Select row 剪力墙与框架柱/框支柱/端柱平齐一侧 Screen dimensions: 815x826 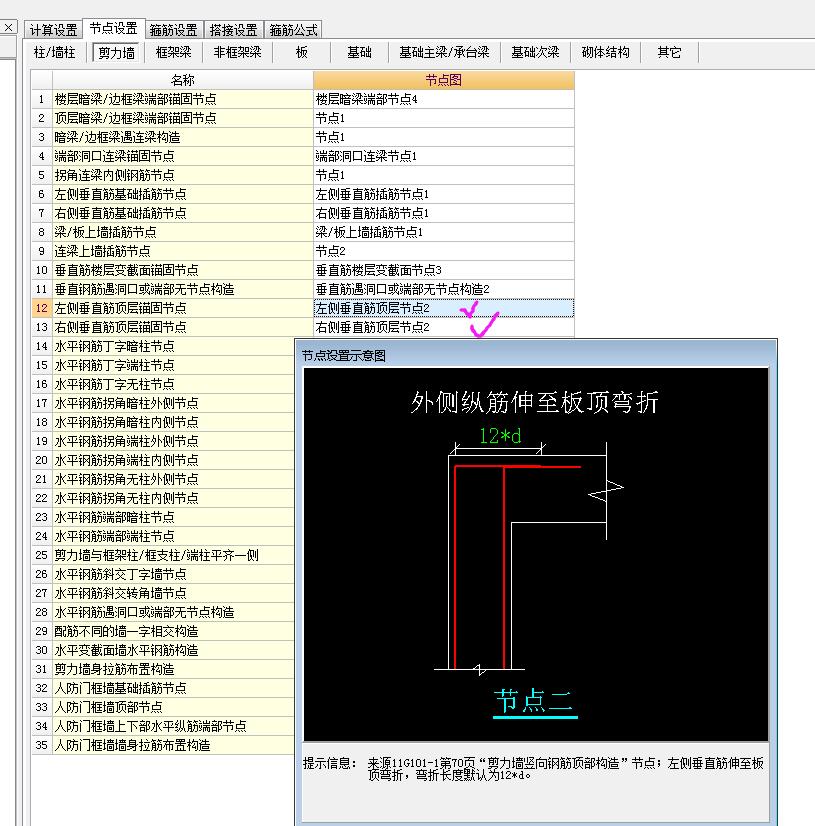[173, 555]
